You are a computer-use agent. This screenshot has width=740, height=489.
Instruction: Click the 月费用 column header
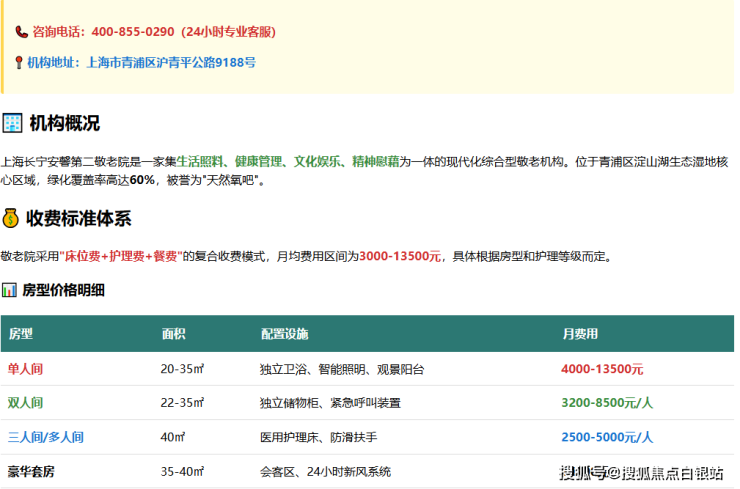[x=579, y=334]
